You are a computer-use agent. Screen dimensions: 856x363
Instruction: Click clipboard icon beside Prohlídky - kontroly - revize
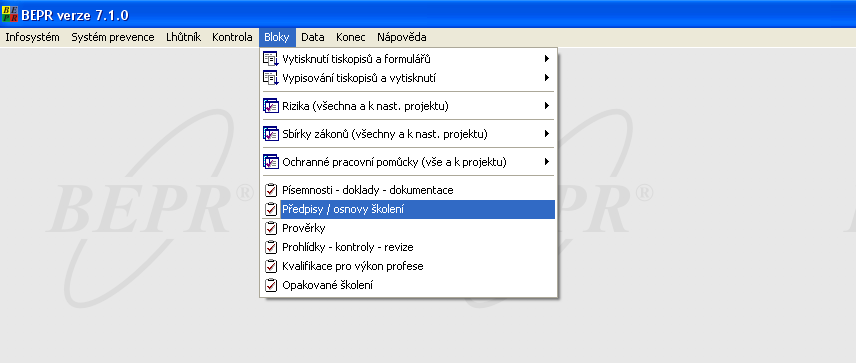pyautogui.click(x=271, y=247)
